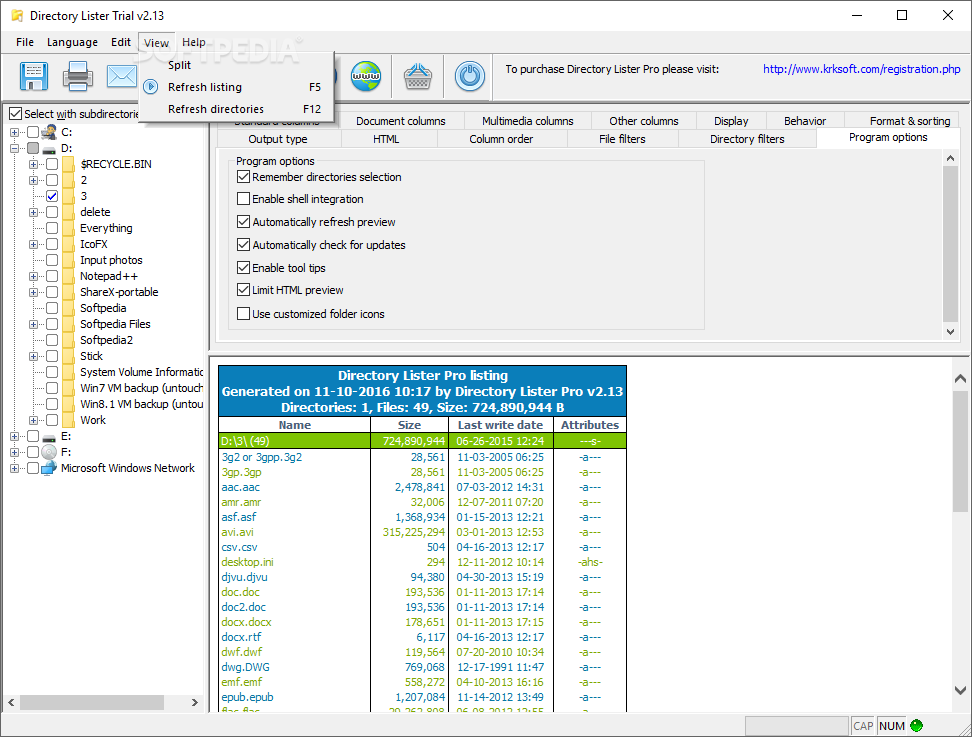This screenshot has width=972, height=737.
Task: Click the Size column header
Action: click(x=409, y=425)
